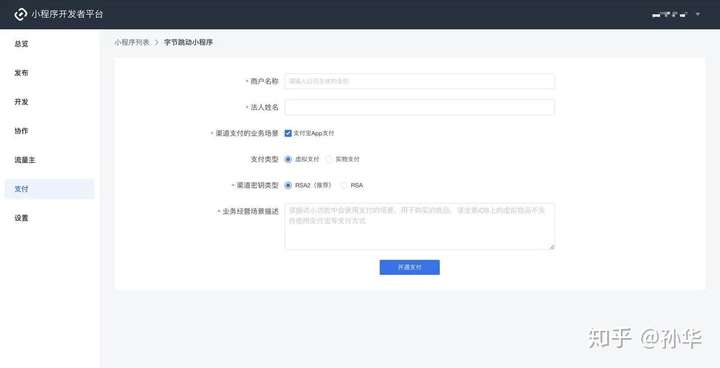720x368 pixels.
Task: Click the account name in header
Action: (x=669, y=14)
